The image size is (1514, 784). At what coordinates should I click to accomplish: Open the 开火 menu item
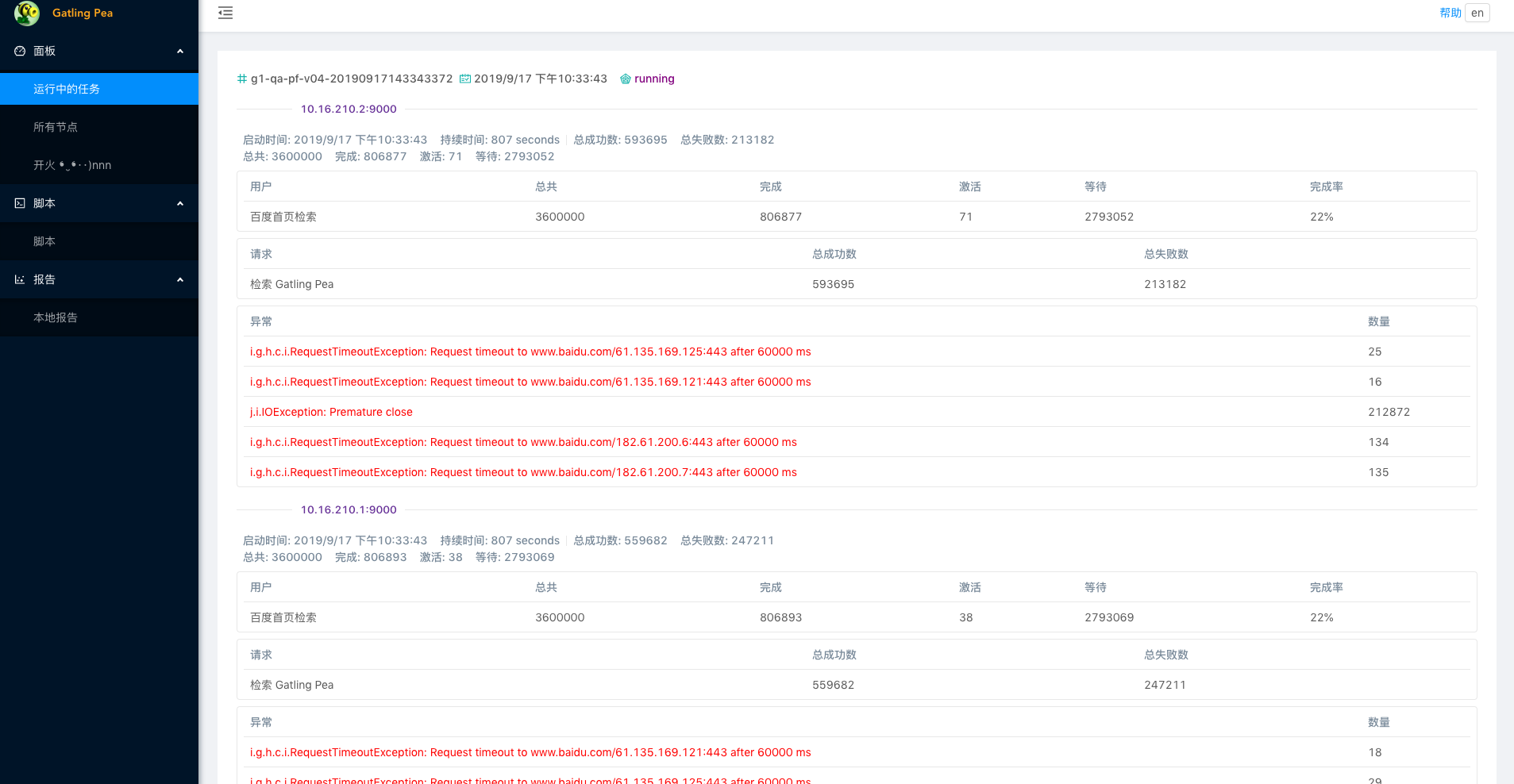tap(99, 165)
